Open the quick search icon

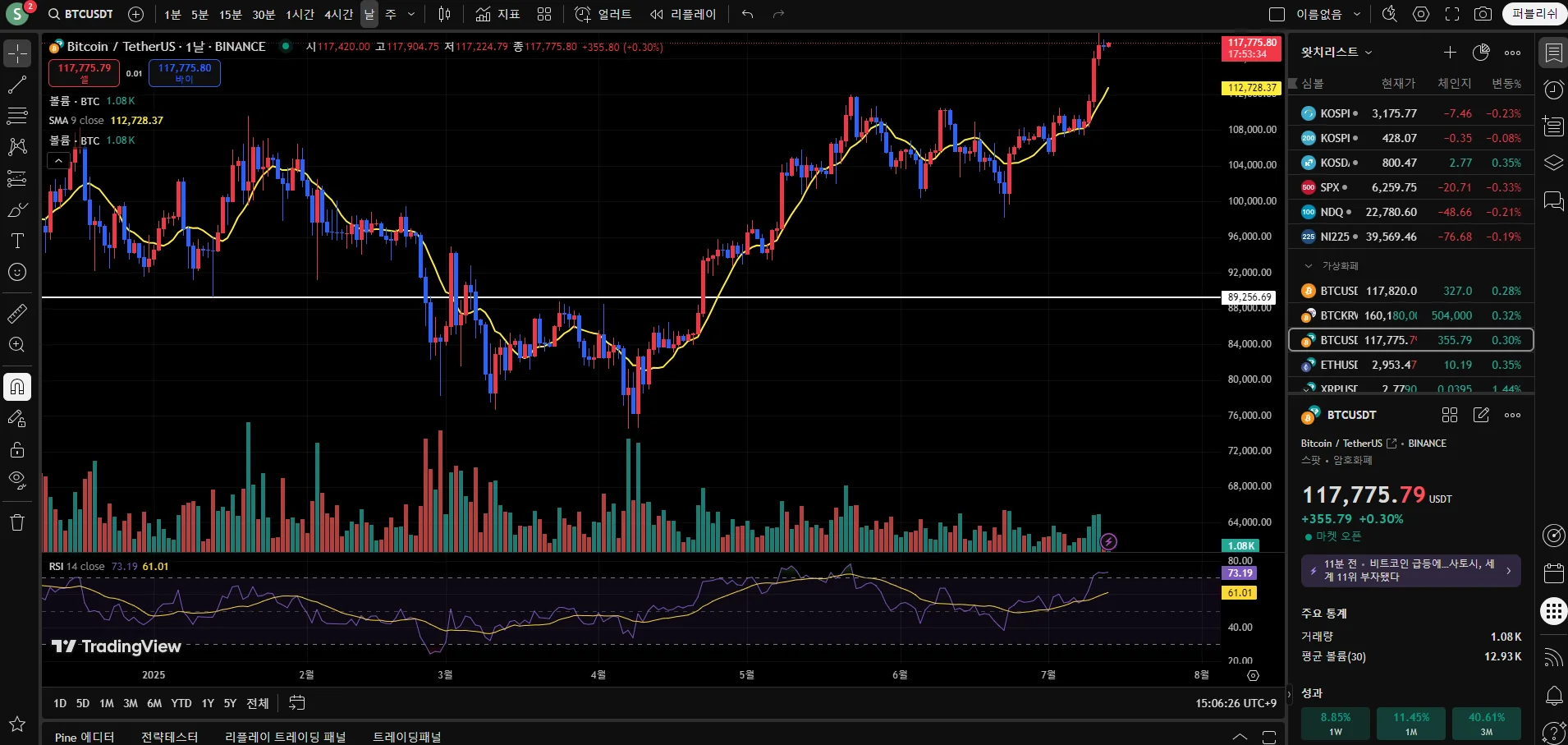click(x=1389, y=14)
